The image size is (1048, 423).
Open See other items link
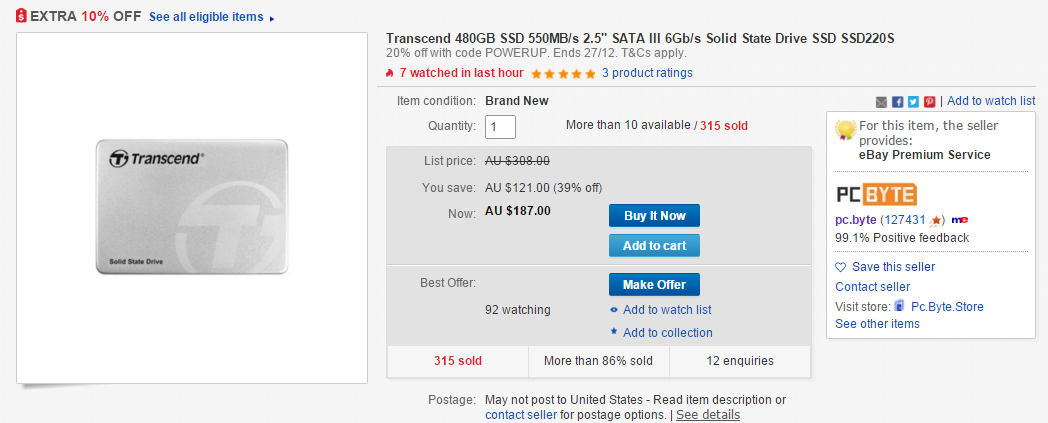877,323
